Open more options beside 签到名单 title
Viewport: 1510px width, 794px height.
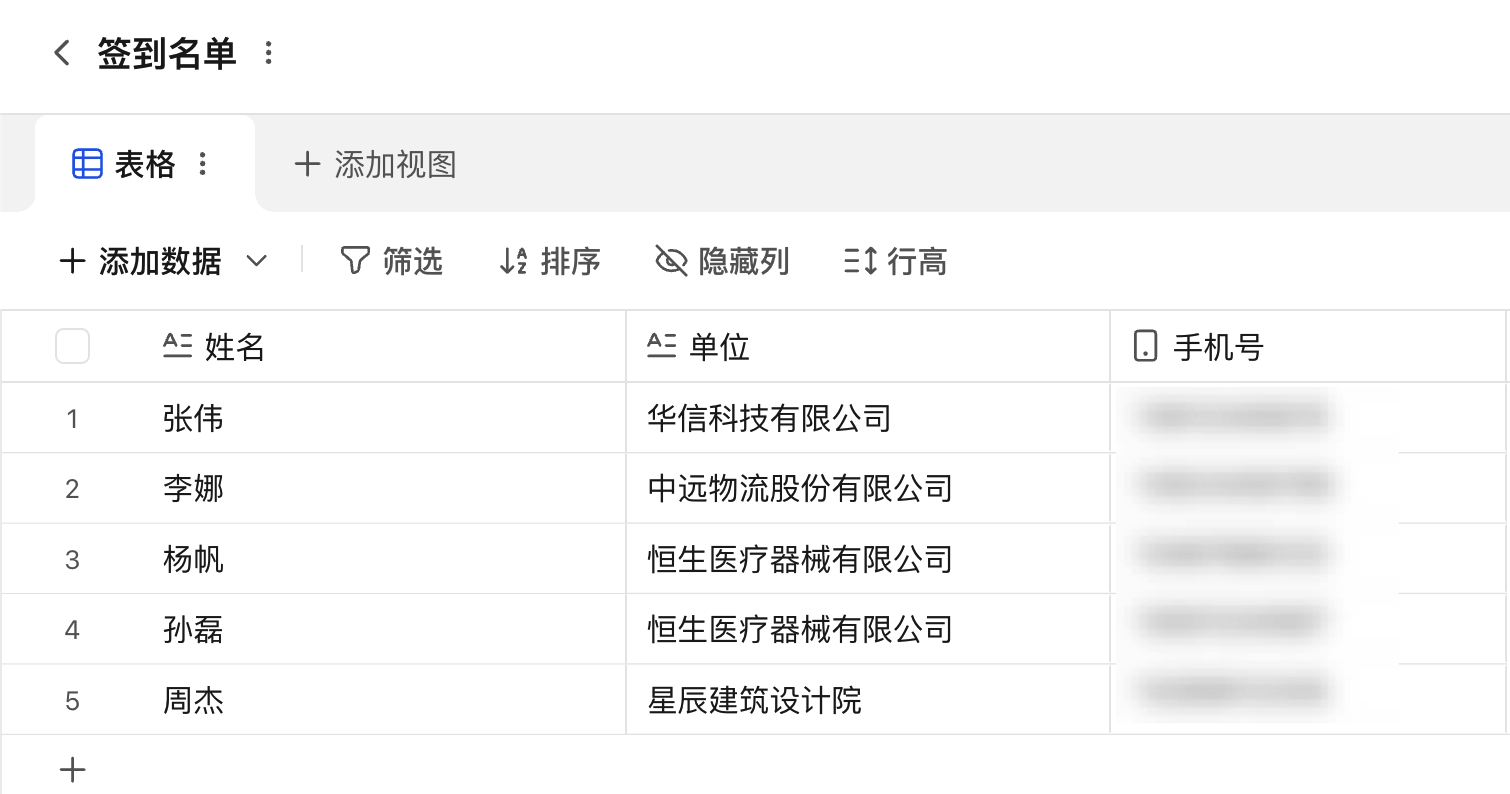pos(268,53)
